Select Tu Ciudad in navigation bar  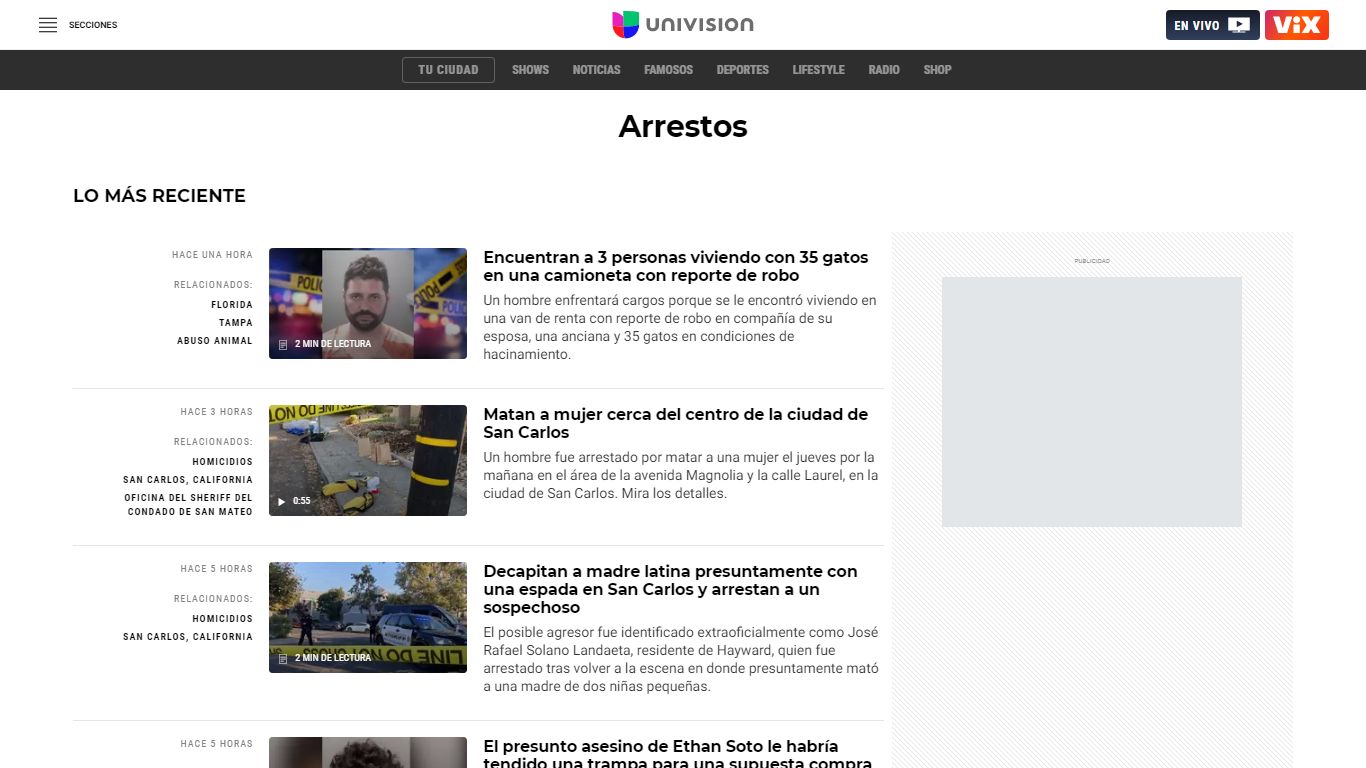coord(448,70)
